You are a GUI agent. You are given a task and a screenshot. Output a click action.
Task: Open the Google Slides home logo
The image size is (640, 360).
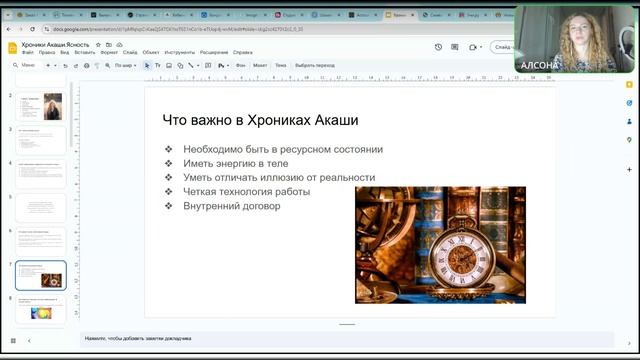13,48
